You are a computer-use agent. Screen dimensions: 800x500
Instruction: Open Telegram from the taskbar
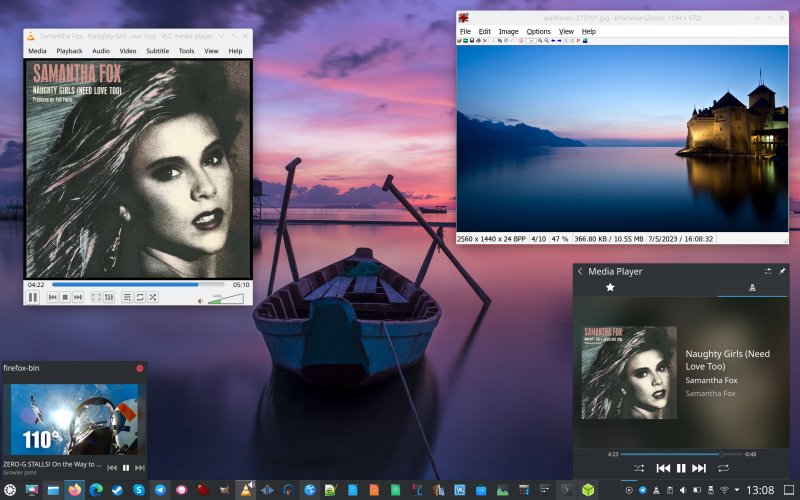160,490
